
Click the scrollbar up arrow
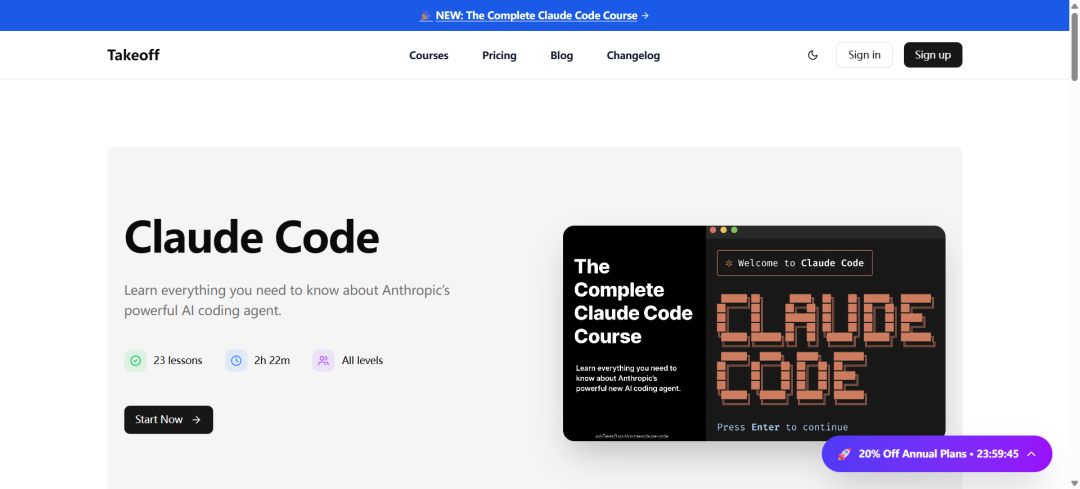(1074, 6)
